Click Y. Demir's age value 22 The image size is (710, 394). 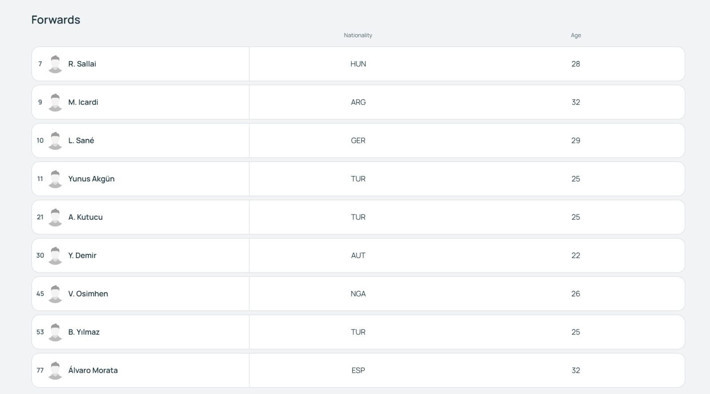(576, 255)
